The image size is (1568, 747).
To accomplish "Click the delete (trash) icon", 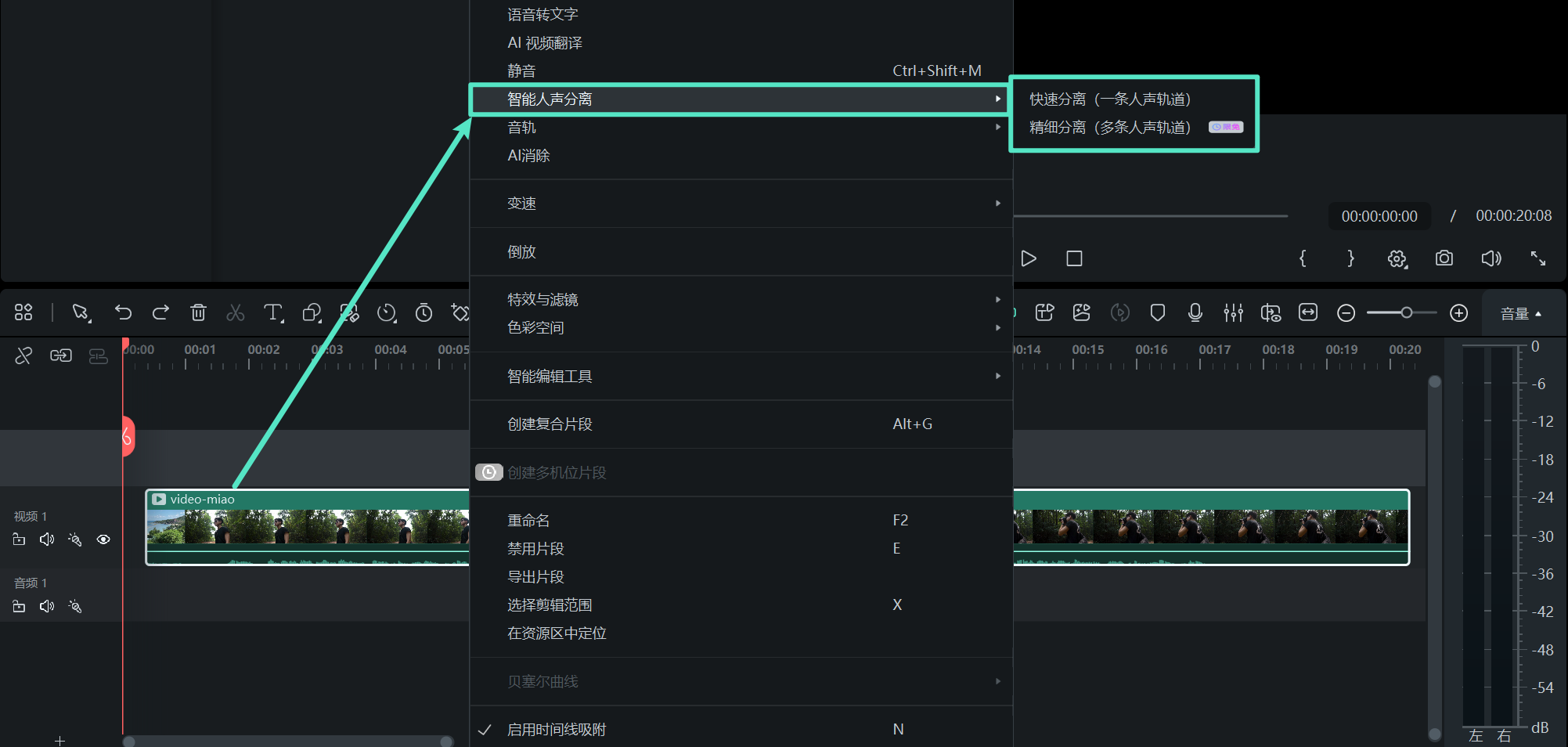I will [198, 312].
